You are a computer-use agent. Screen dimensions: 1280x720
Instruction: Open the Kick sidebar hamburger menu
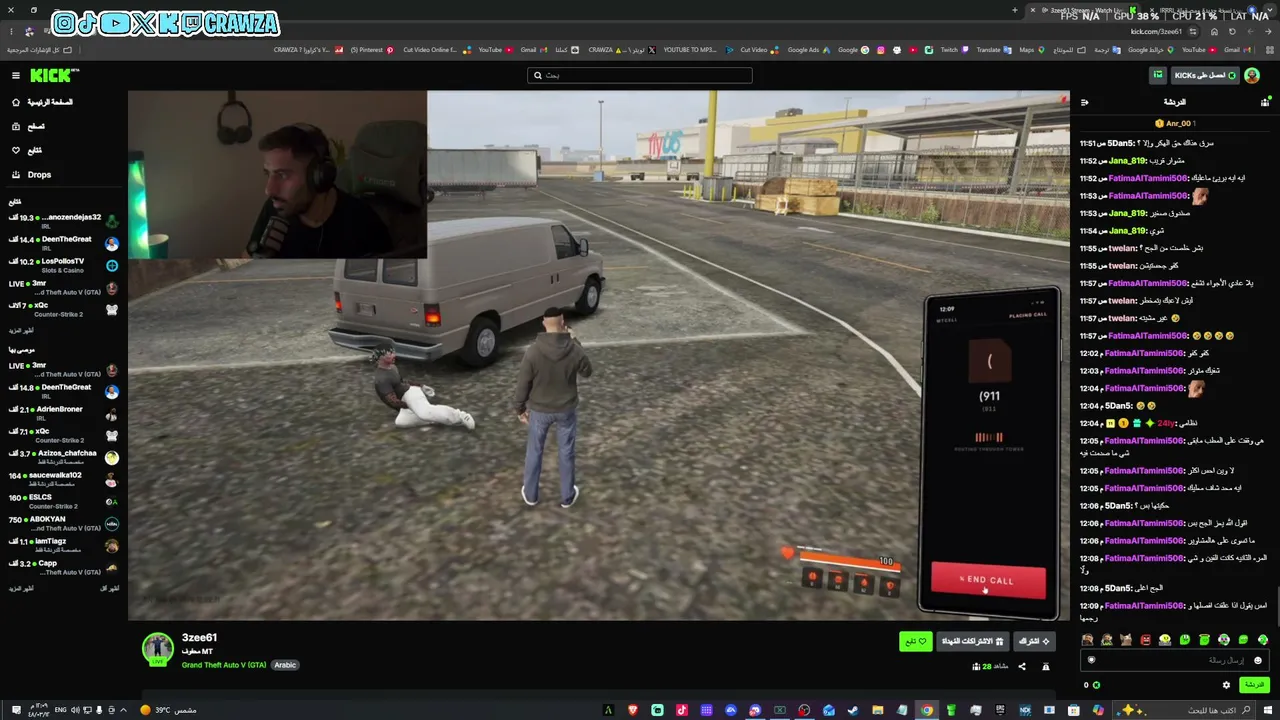[16, 75]
